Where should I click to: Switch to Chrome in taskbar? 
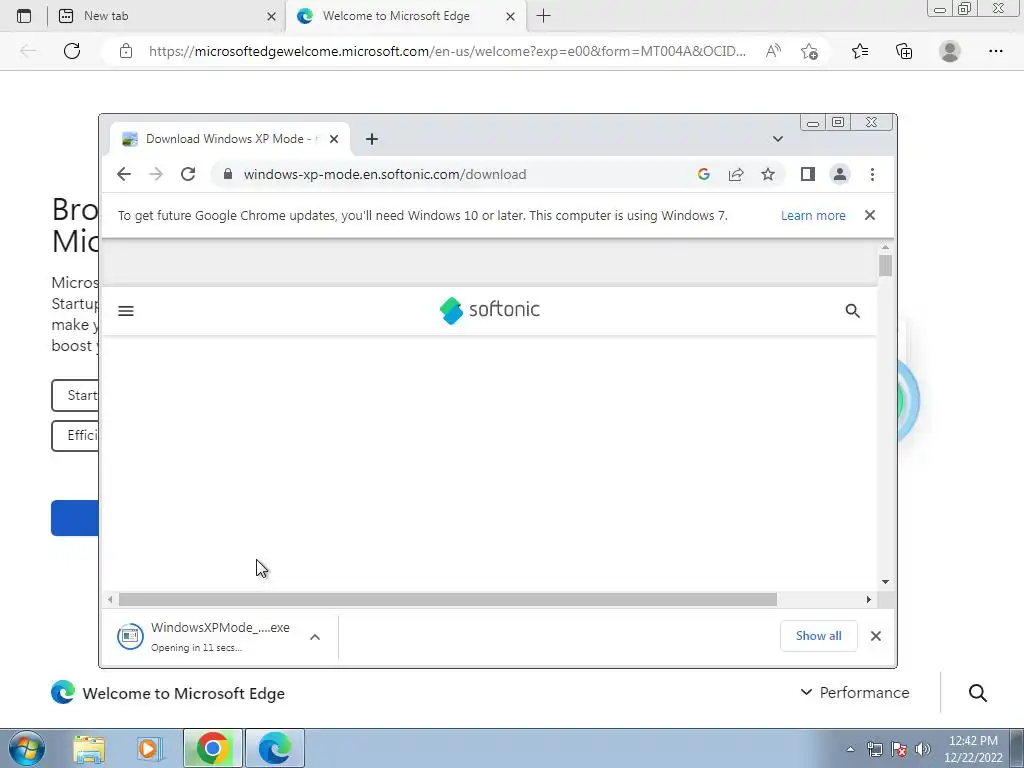tap(212, 748)
